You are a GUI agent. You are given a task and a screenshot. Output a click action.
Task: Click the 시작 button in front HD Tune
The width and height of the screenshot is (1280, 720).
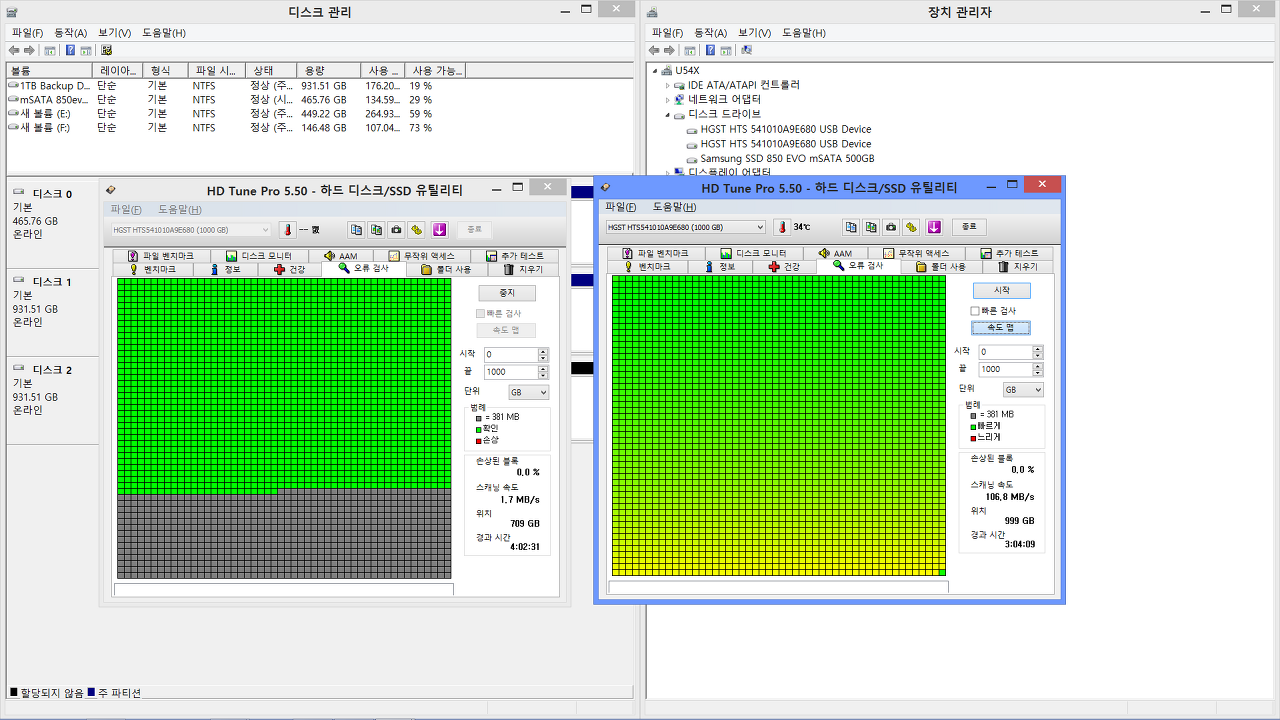(1001, 290)
